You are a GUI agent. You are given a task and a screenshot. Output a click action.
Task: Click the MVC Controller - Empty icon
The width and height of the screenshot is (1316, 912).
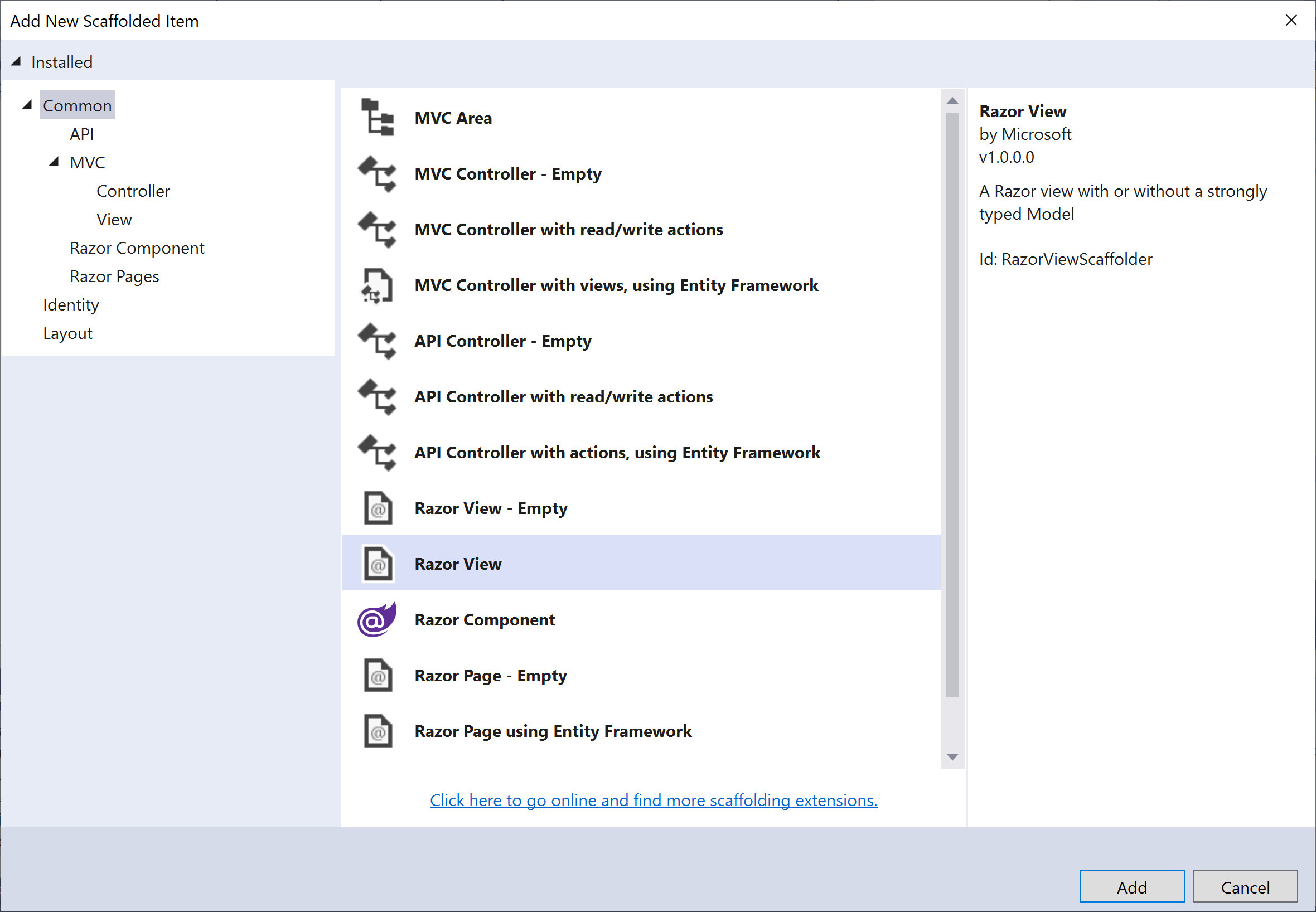coord(378,174)
